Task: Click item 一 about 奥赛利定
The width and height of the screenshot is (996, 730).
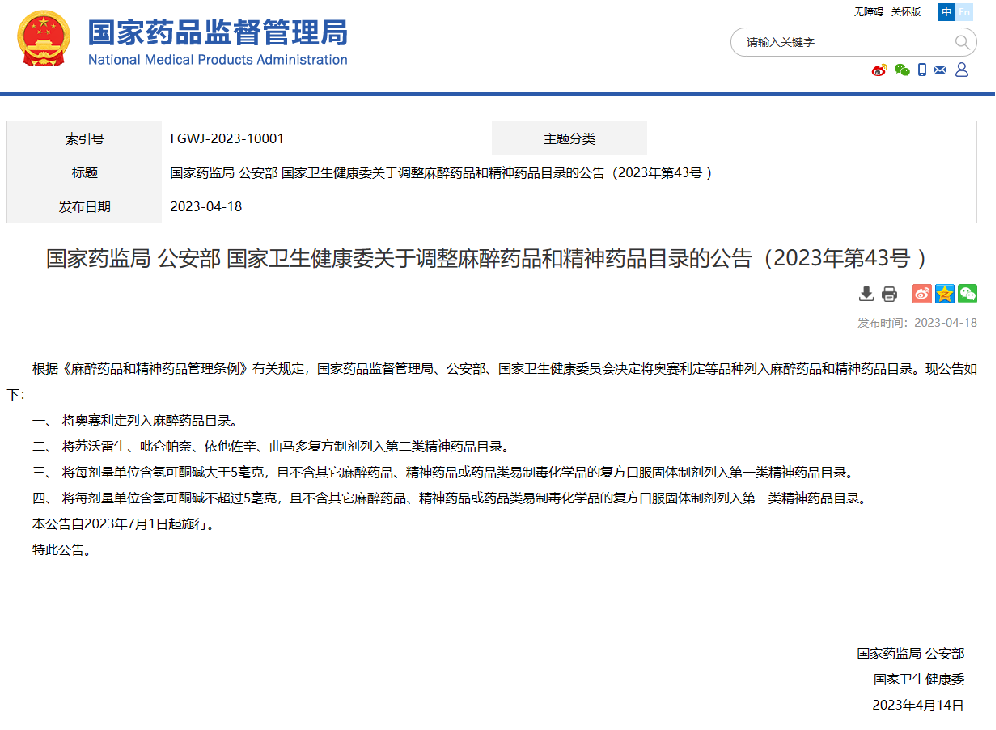Action: 135,421
